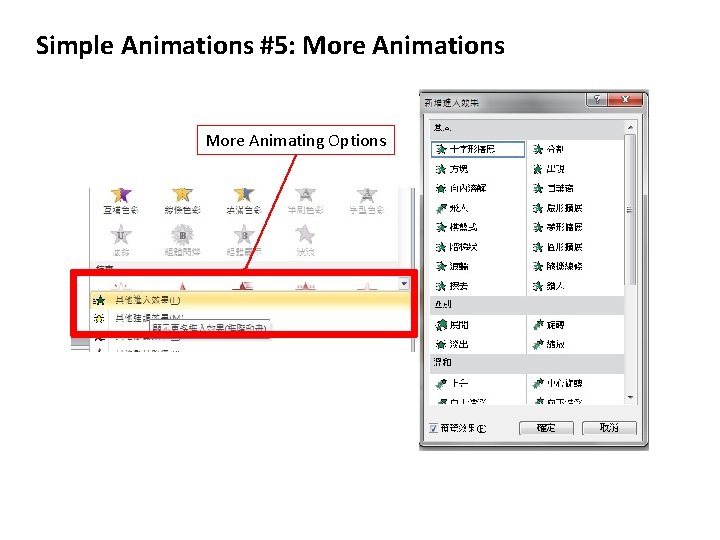The image size is (720, 540).
Task: Select the 扇形擴展 wedge entrance effect
Action: click(557, 208)
